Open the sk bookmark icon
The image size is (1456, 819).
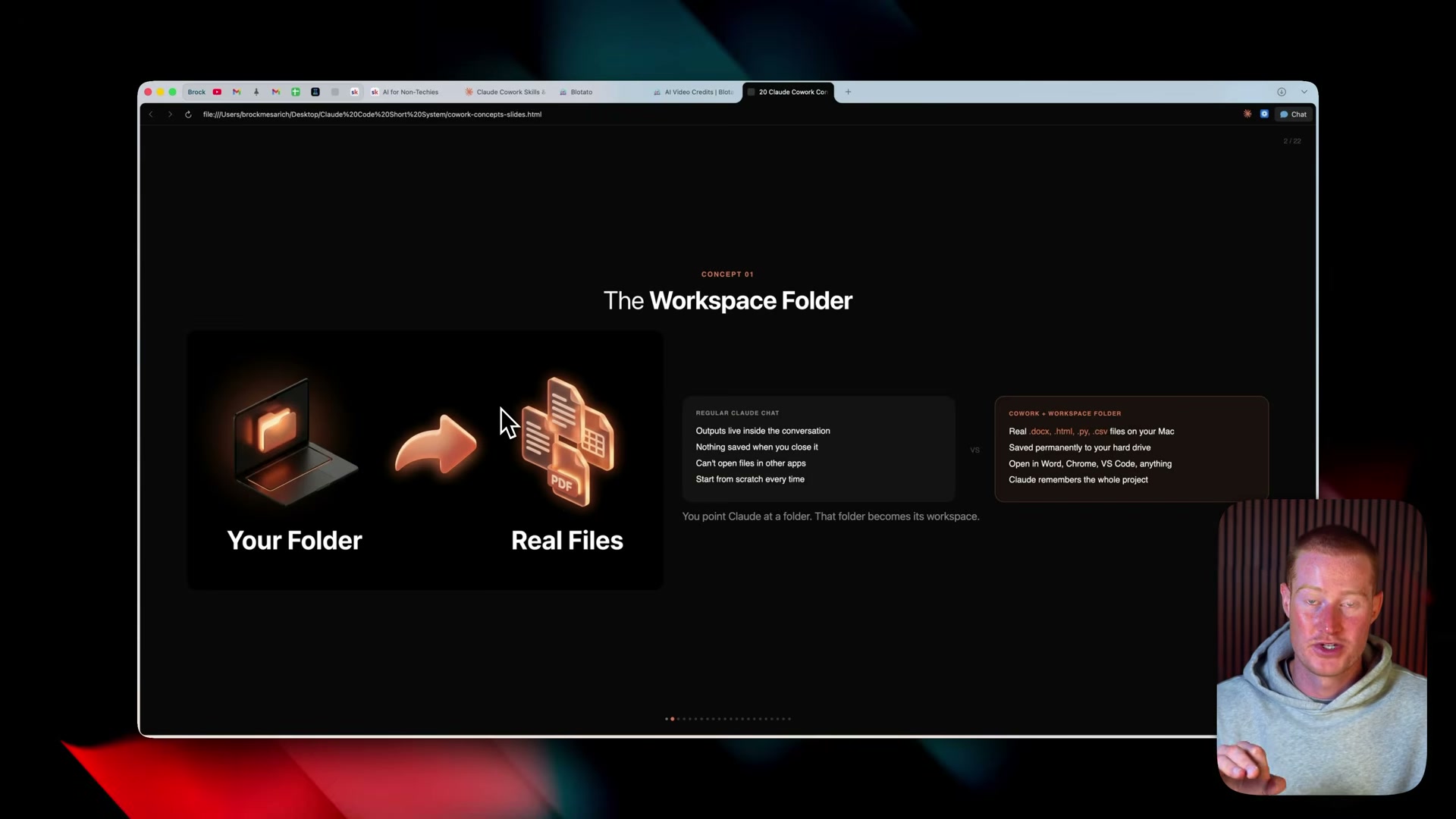tap(353, 92)
